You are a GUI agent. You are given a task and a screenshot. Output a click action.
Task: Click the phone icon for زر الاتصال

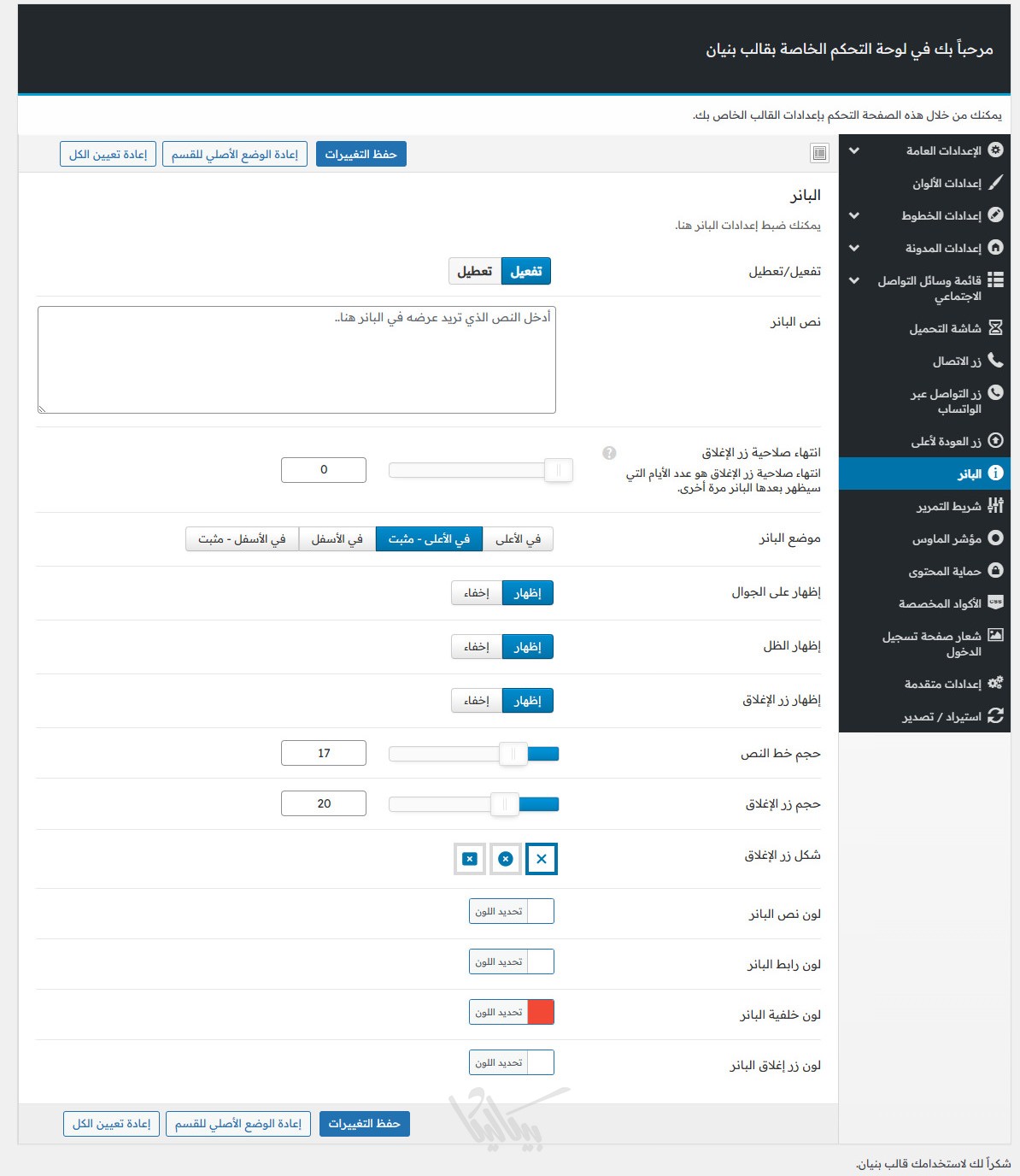995,361
